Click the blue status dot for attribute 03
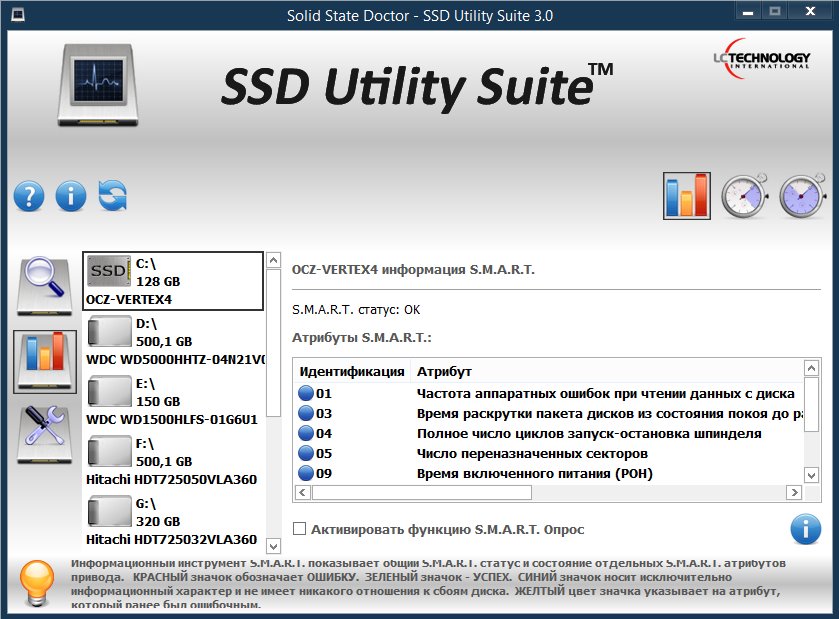The image size is (839, 619). tap(306, 413)
